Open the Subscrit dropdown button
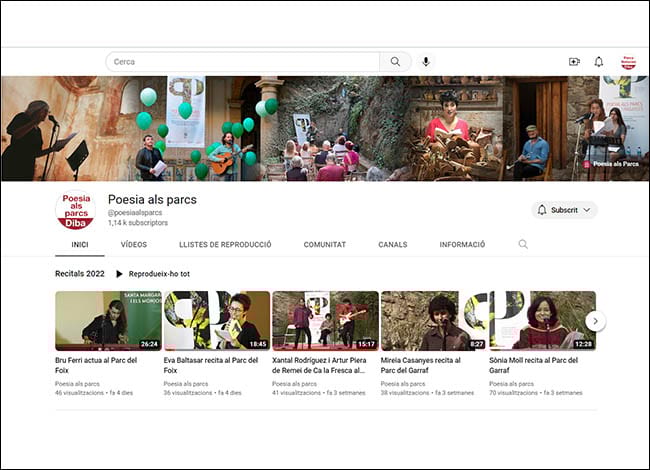 (x=564, y=210)
